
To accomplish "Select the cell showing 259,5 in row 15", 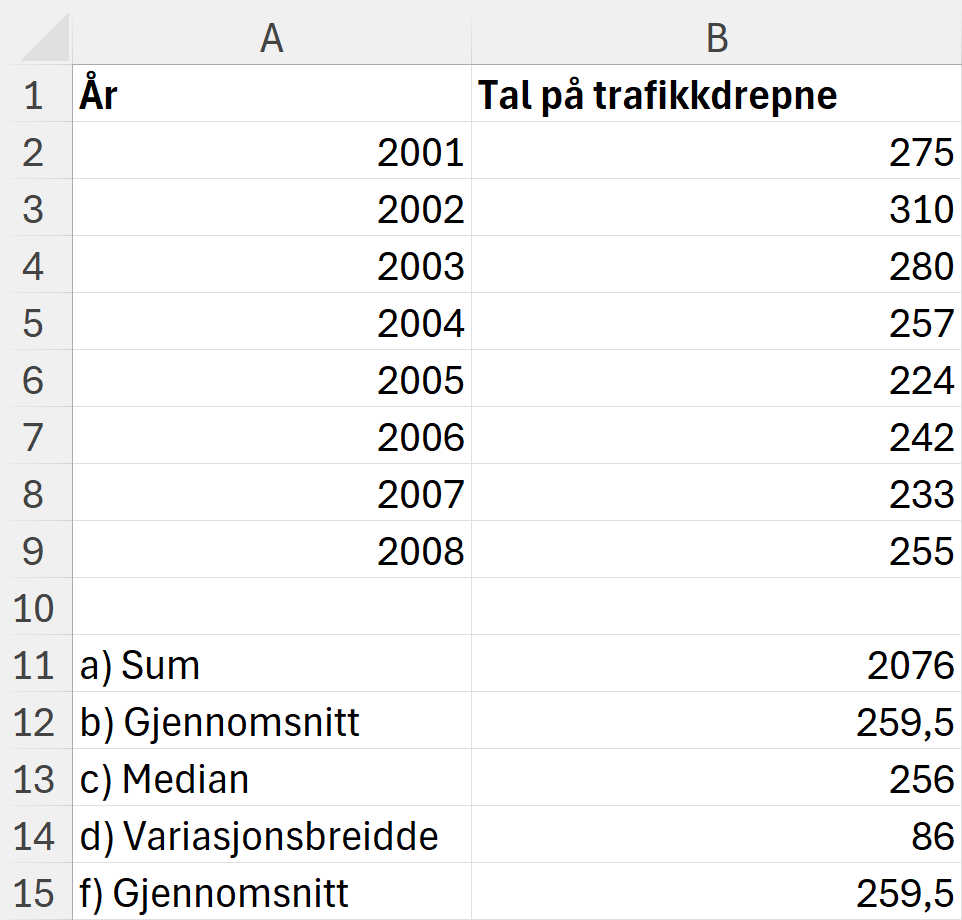I will 715,892.
